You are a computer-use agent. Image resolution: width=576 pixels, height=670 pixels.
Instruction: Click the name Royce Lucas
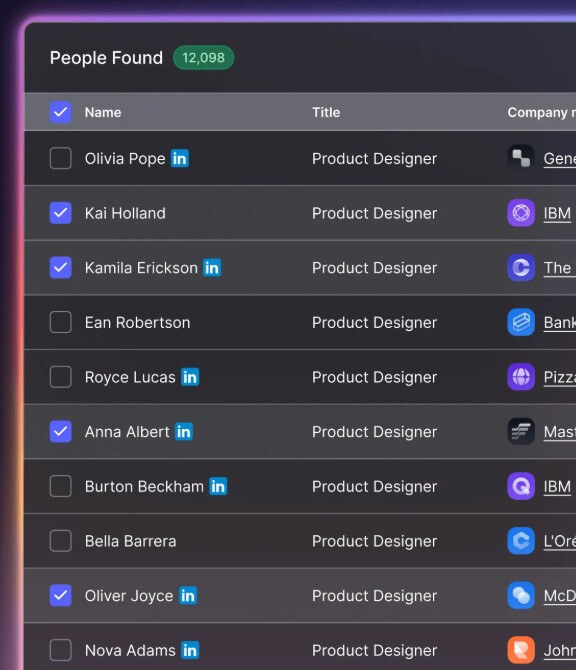tap(130, 377)
